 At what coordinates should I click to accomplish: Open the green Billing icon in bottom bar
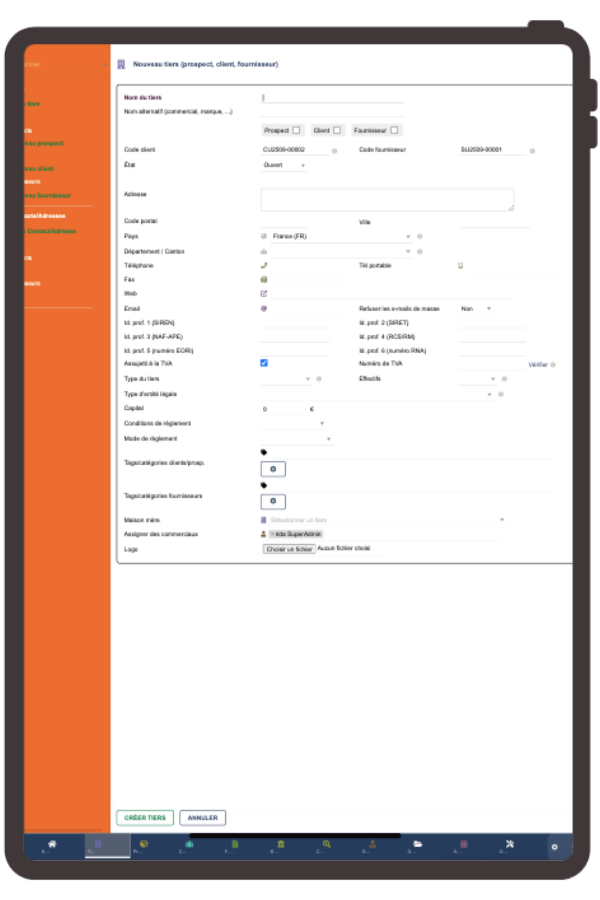point(235,844)
